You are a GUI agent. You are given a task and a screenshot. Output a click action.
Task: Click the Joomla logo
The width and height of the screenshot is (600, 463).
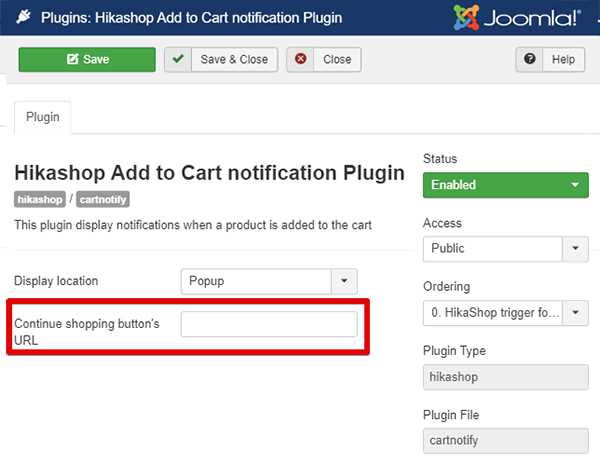(517, 17)
